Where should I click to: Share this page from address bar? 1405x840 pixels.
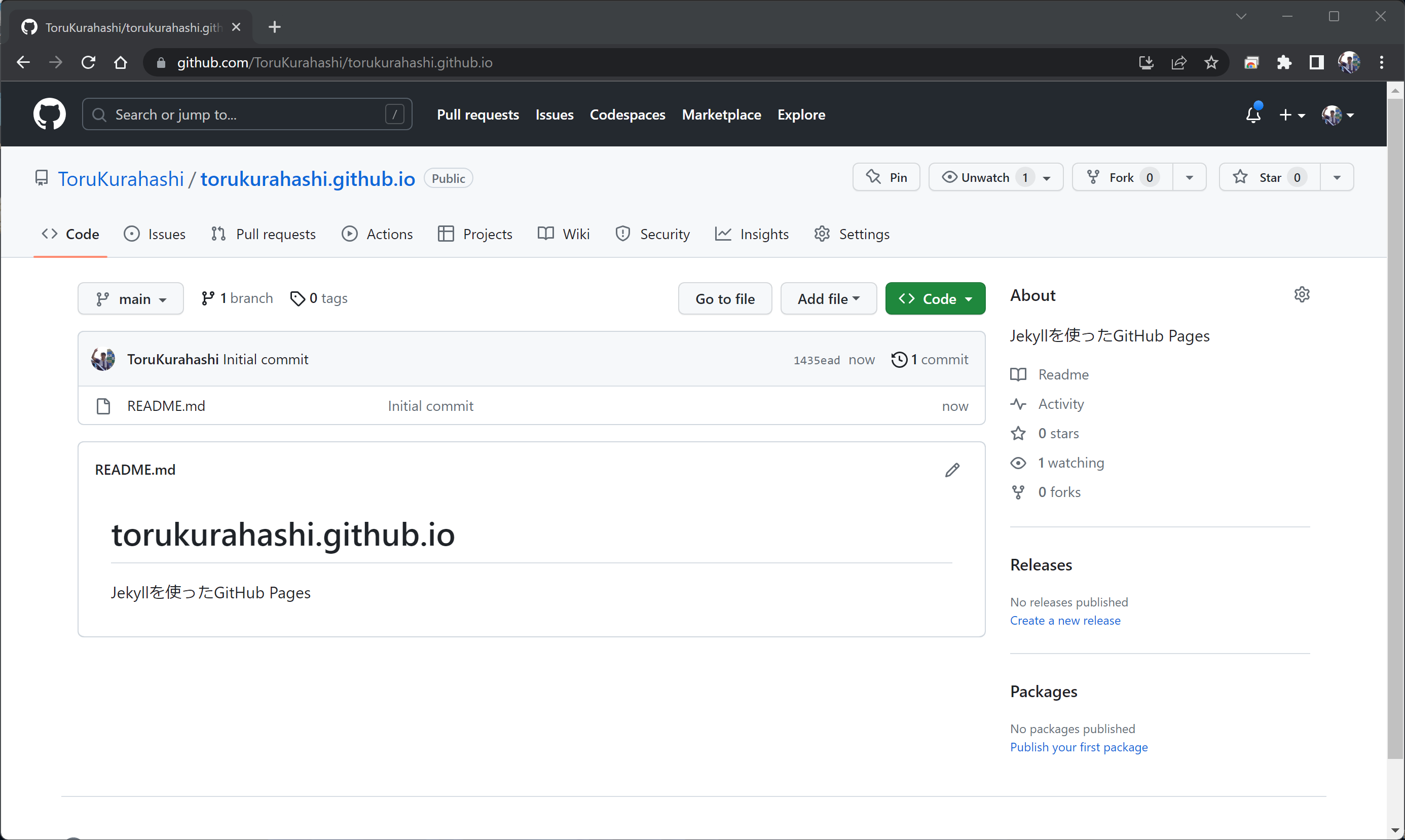pyautogui.click(x=1178, y=62)
